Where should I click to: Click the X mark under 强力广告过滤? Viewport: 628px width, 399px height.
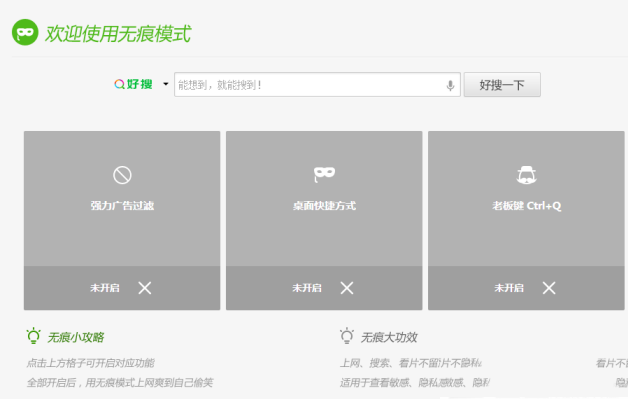click(145, 288)
